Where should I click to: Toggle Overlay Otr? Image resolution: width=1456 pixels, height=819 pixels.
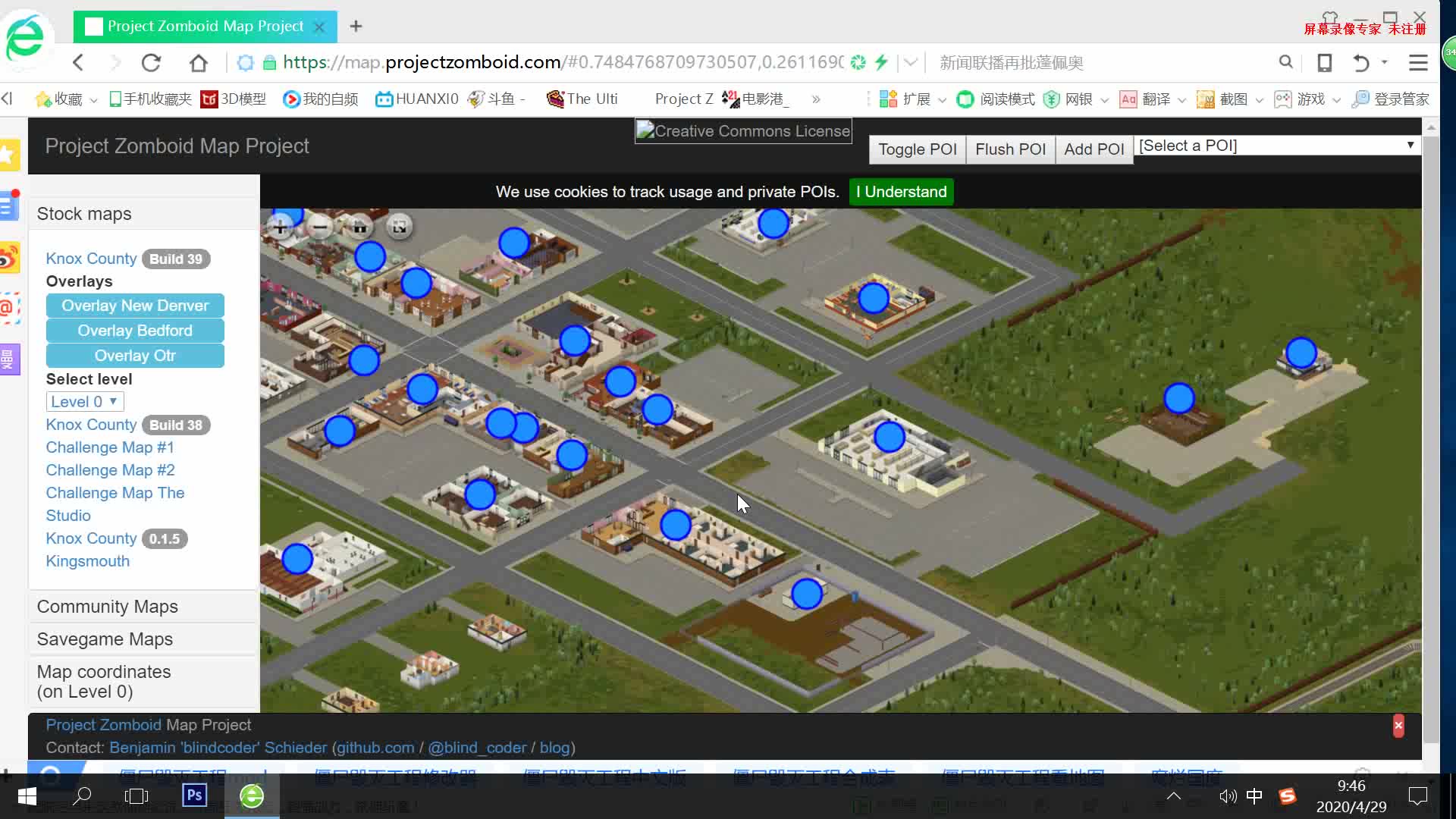pyautogui.click(x=135, y=356)
